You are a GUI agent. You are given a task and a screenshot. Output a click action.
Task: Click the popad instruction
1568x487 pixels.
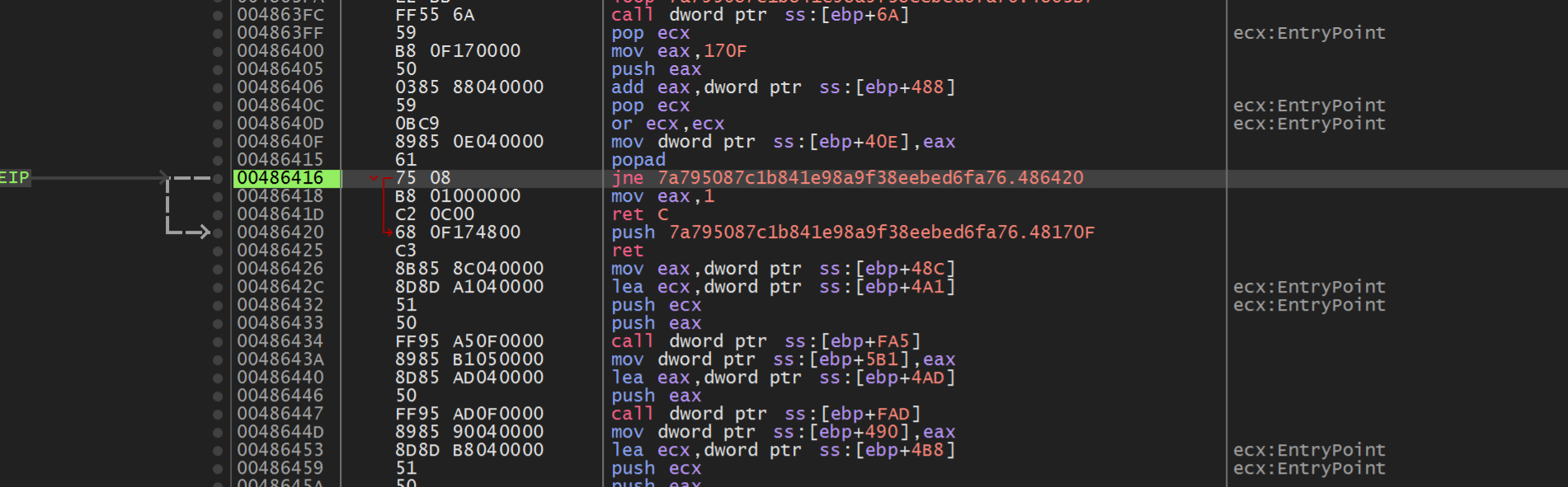click(x=638, y=160)
